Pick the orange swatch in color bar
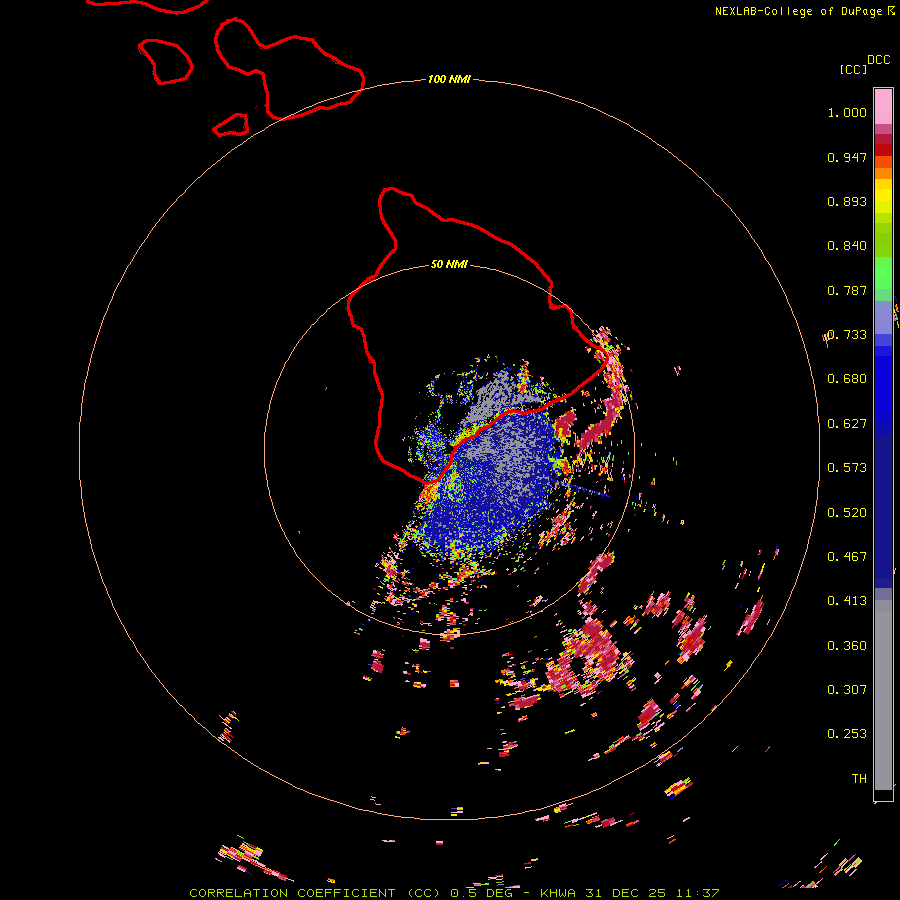 (883, 173)
